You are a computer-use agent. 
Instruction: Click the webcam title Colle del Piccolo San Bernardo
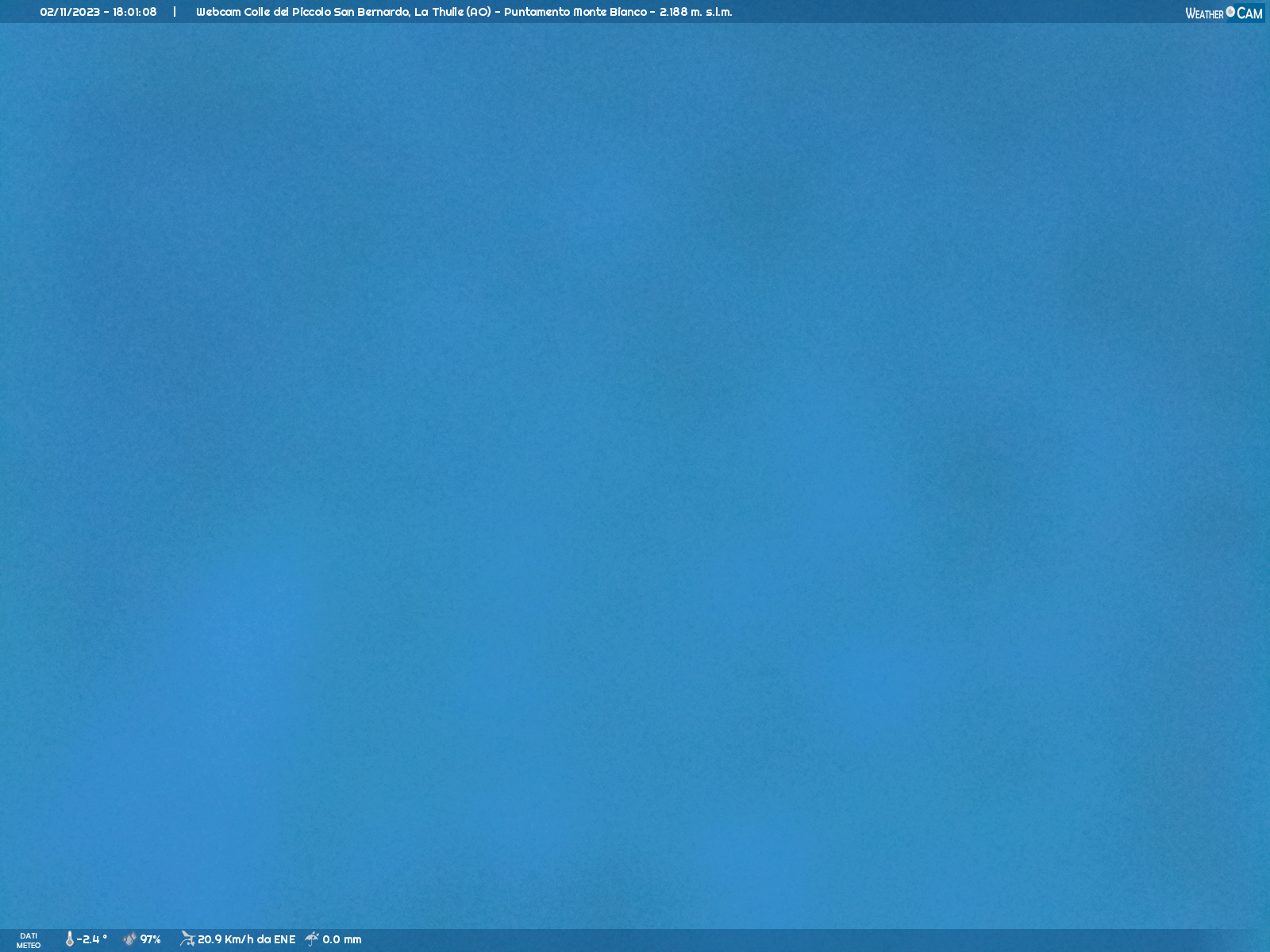(327, 12)
